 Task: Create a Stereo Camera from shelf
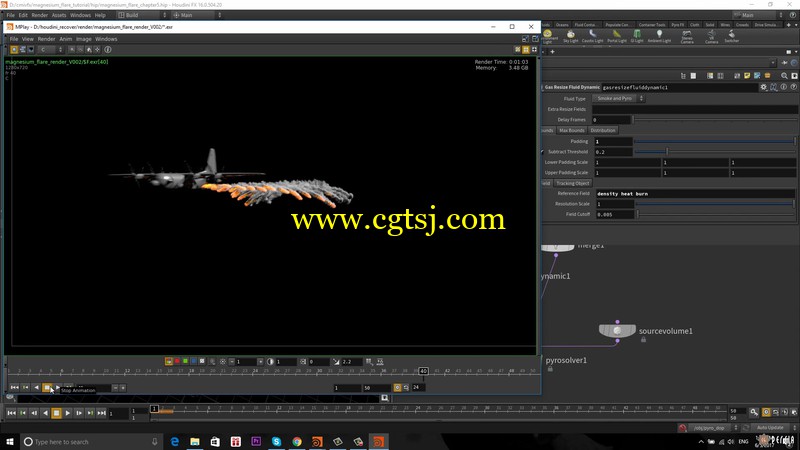687,36
